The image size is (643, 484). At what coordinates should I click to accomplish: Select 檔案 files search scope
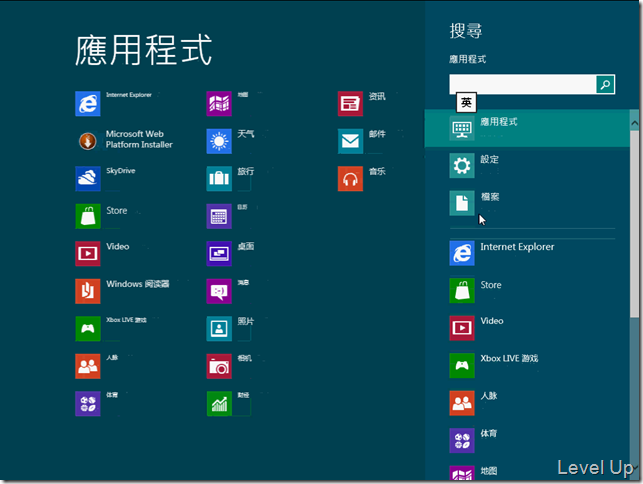click(527, 203)
